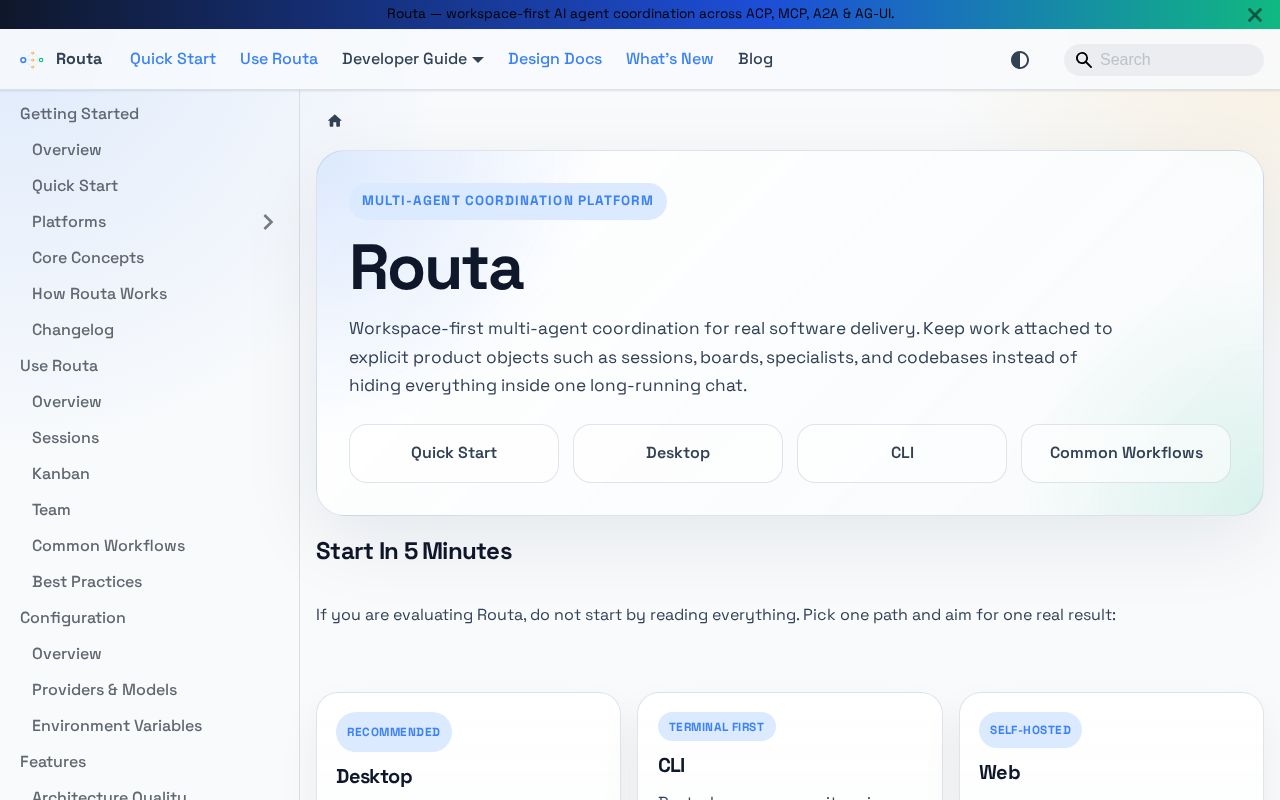
Task: Click the search magnifier icon
Action: [1083, 60]
